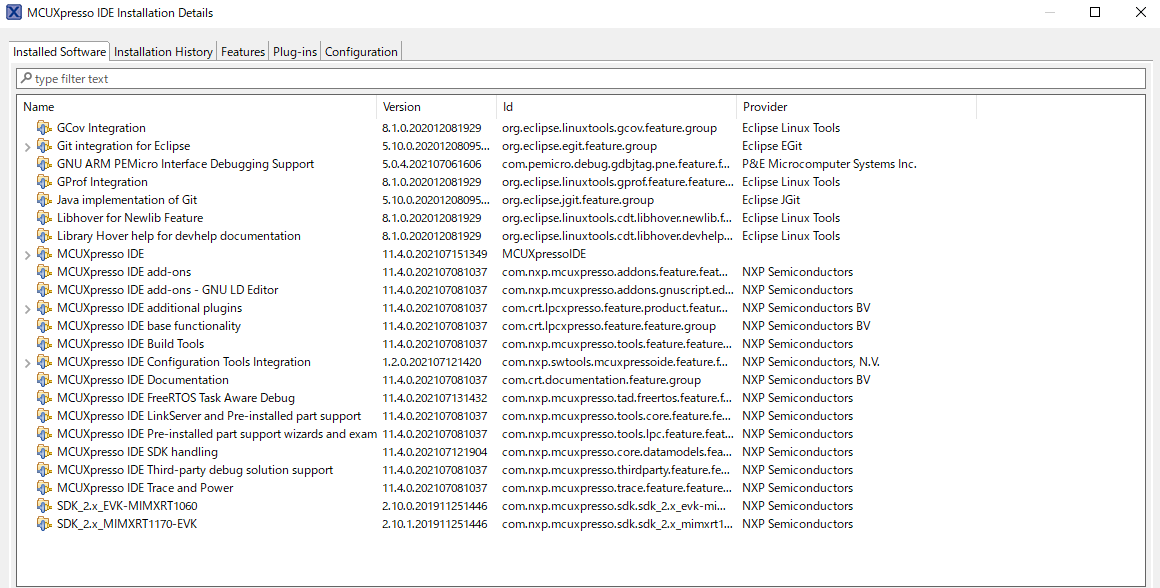
Task: Select the icon next to MCUXpresso IDE Trace and Power
Action: click(x=45, y=488)
